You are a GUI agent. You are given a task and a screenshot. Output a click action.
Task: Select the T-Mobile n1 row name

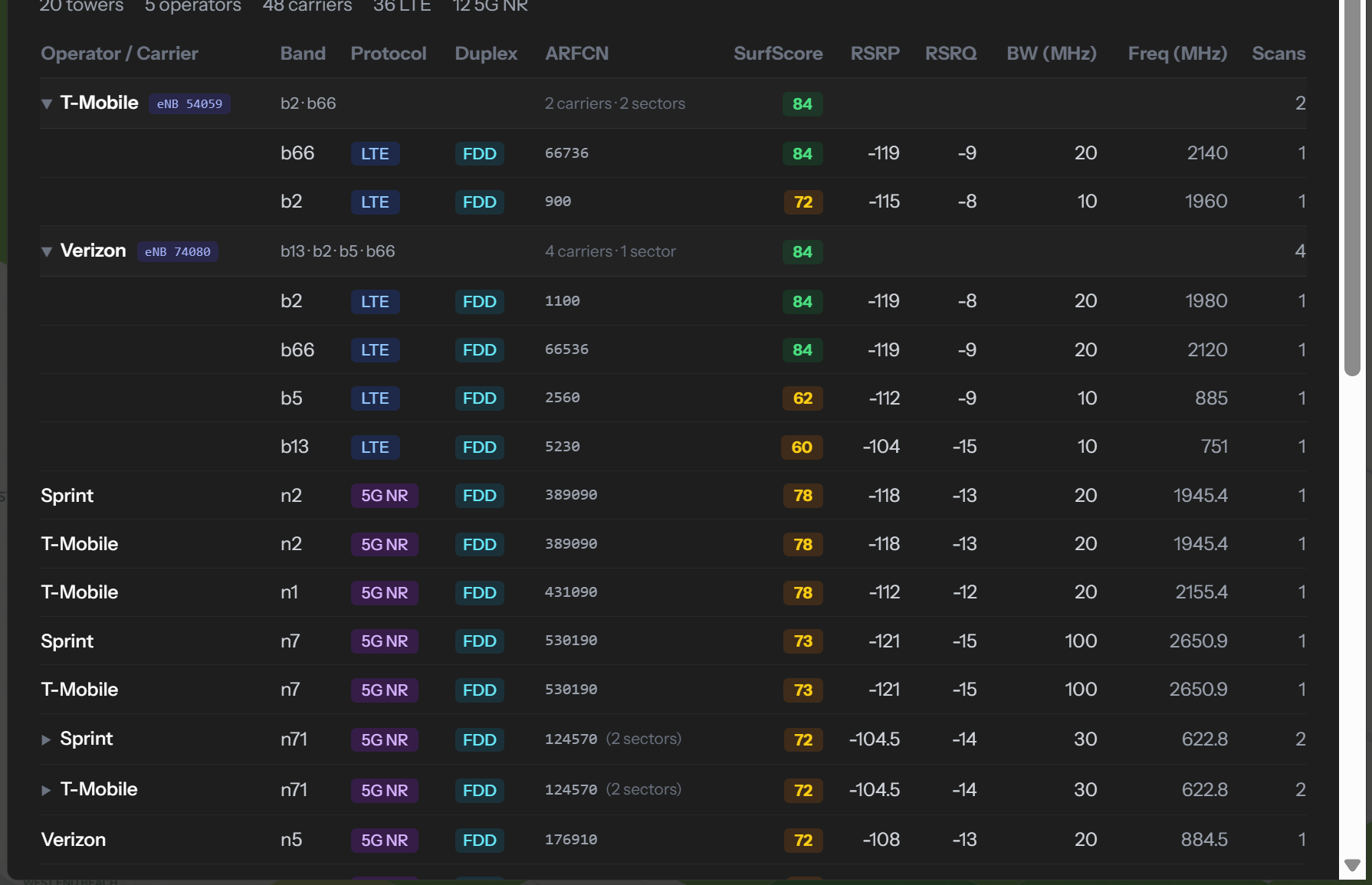(x=80, y=592)
